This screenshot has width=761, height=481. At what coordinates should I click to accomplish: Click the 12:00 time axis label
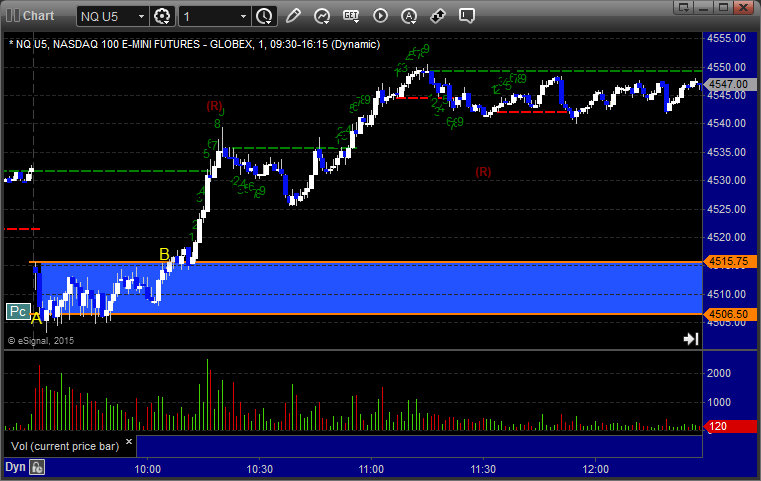click(x=596, y=469)
